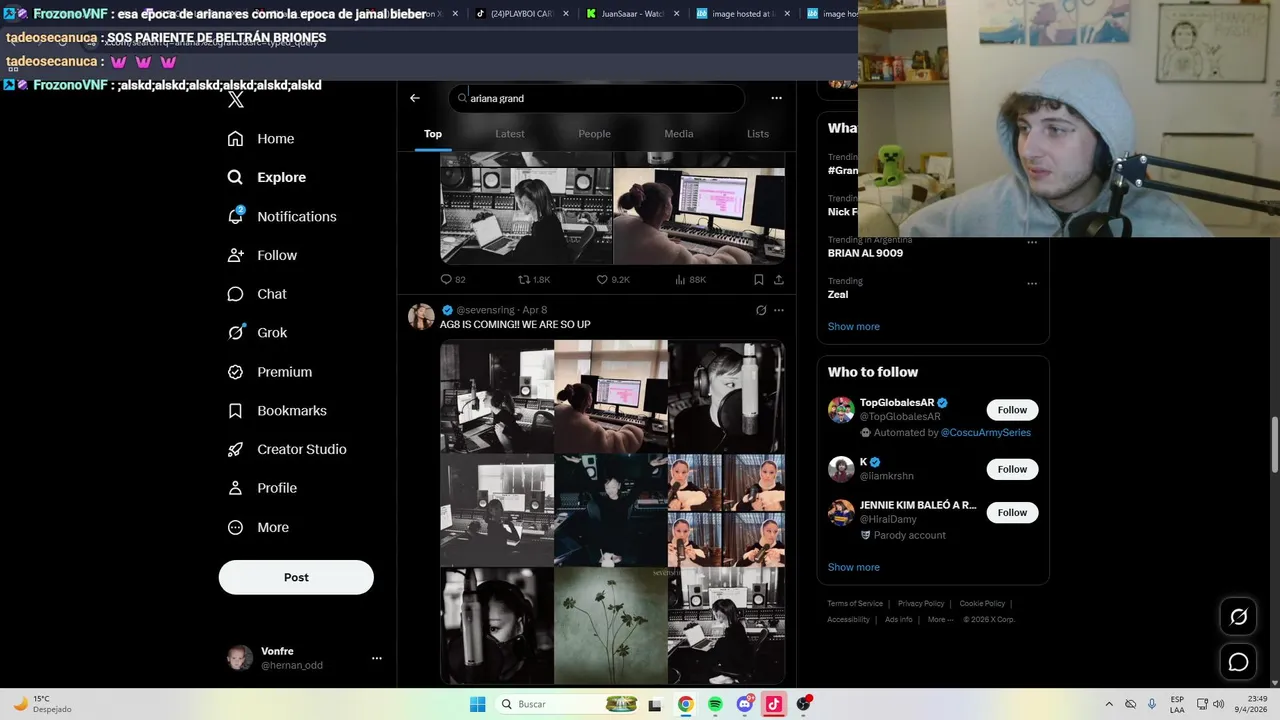Open Explore in the sidebar
Image resolution: width=1280 pixels, height=720 pixels.
[266, 177]
